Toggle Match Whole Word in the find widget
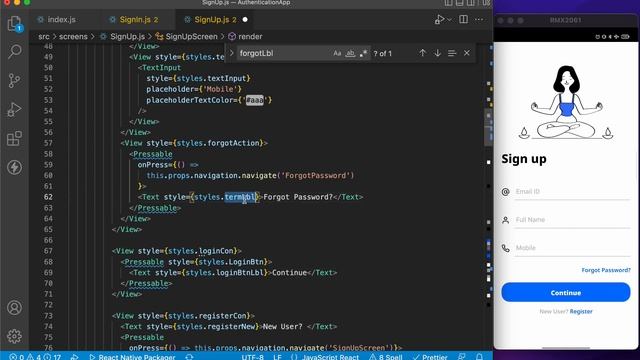 click(350, 53)
